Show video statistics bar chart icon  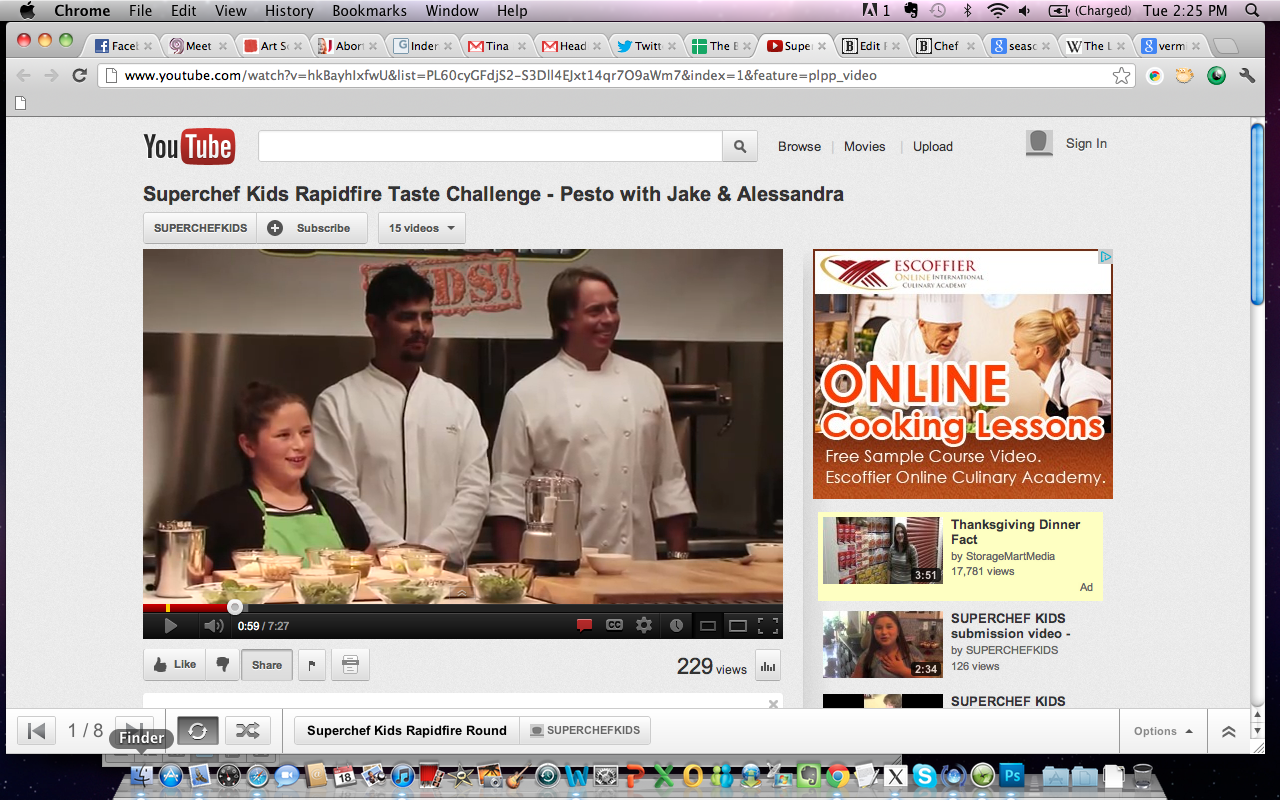click(768, 666)
